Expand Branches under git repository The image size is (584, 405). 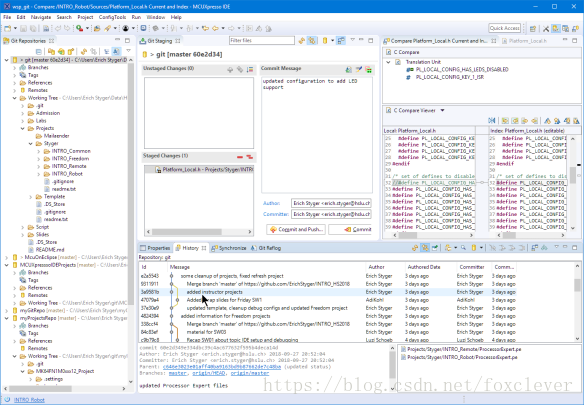click(x=15, y=67)
